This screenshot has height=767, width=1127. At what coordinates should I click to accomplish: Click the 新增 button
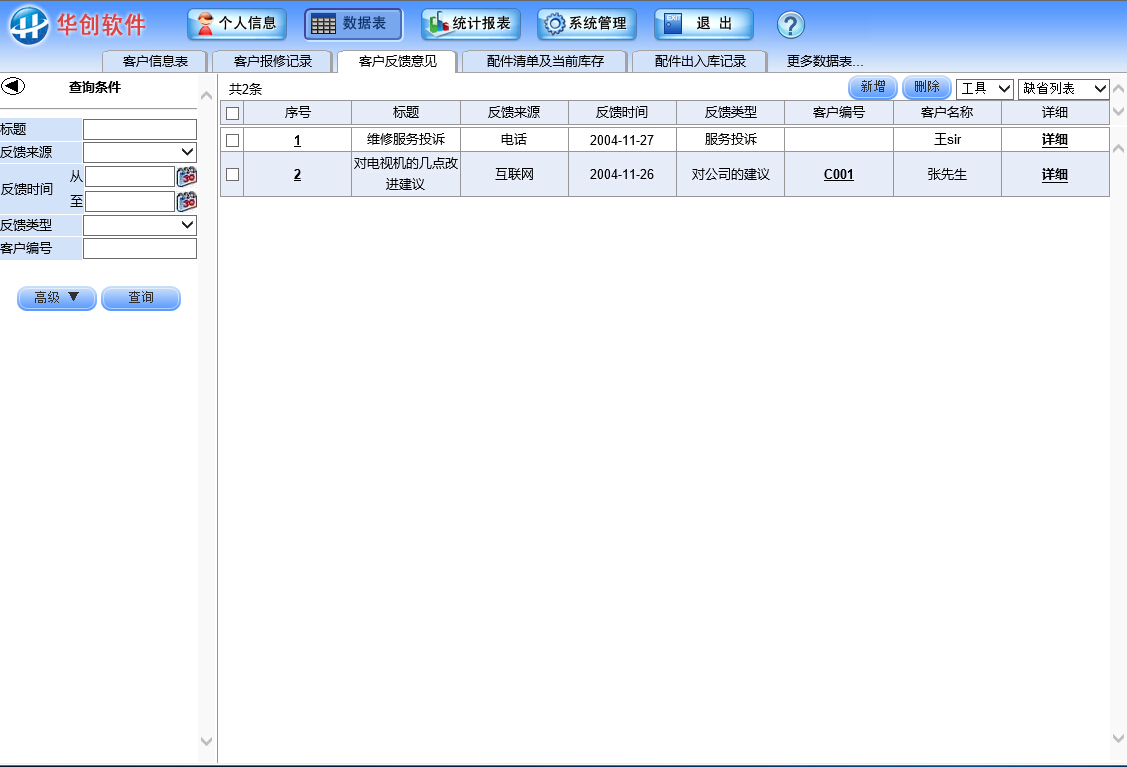tap(873, 87)
